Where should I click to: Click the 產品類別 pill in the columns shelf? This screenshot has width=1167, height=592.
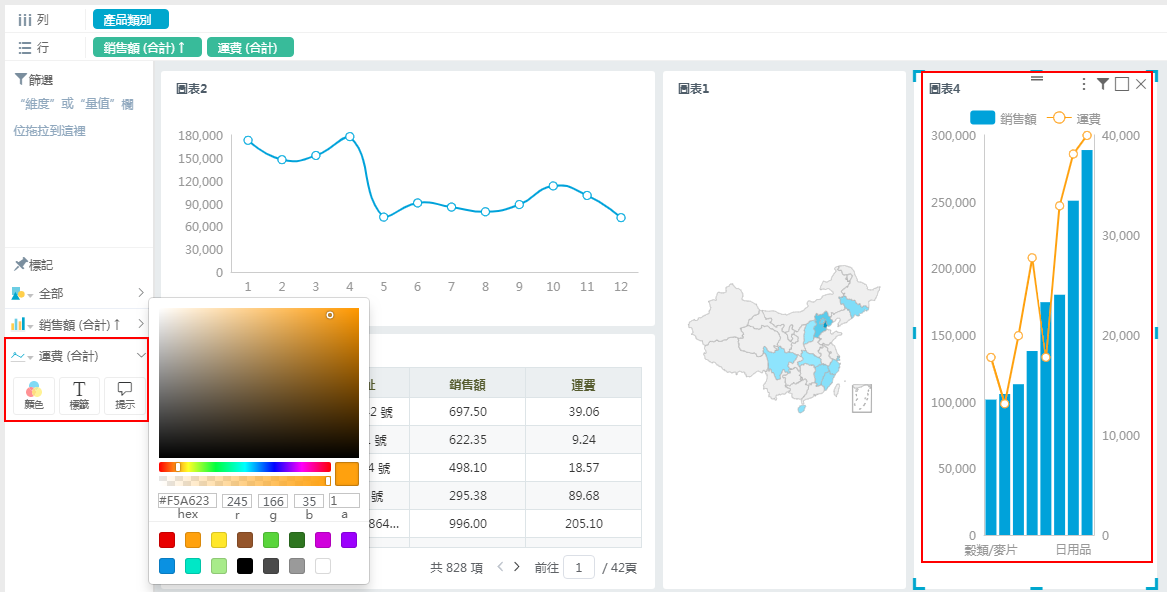(131, 19)
